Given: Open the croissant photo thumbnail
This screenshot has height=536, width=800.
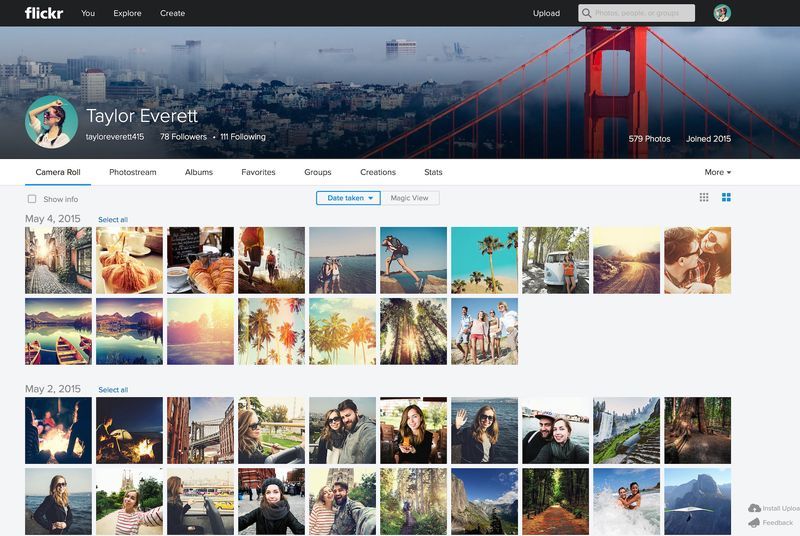Looking at the screenshot, I should tap(129, 260).
